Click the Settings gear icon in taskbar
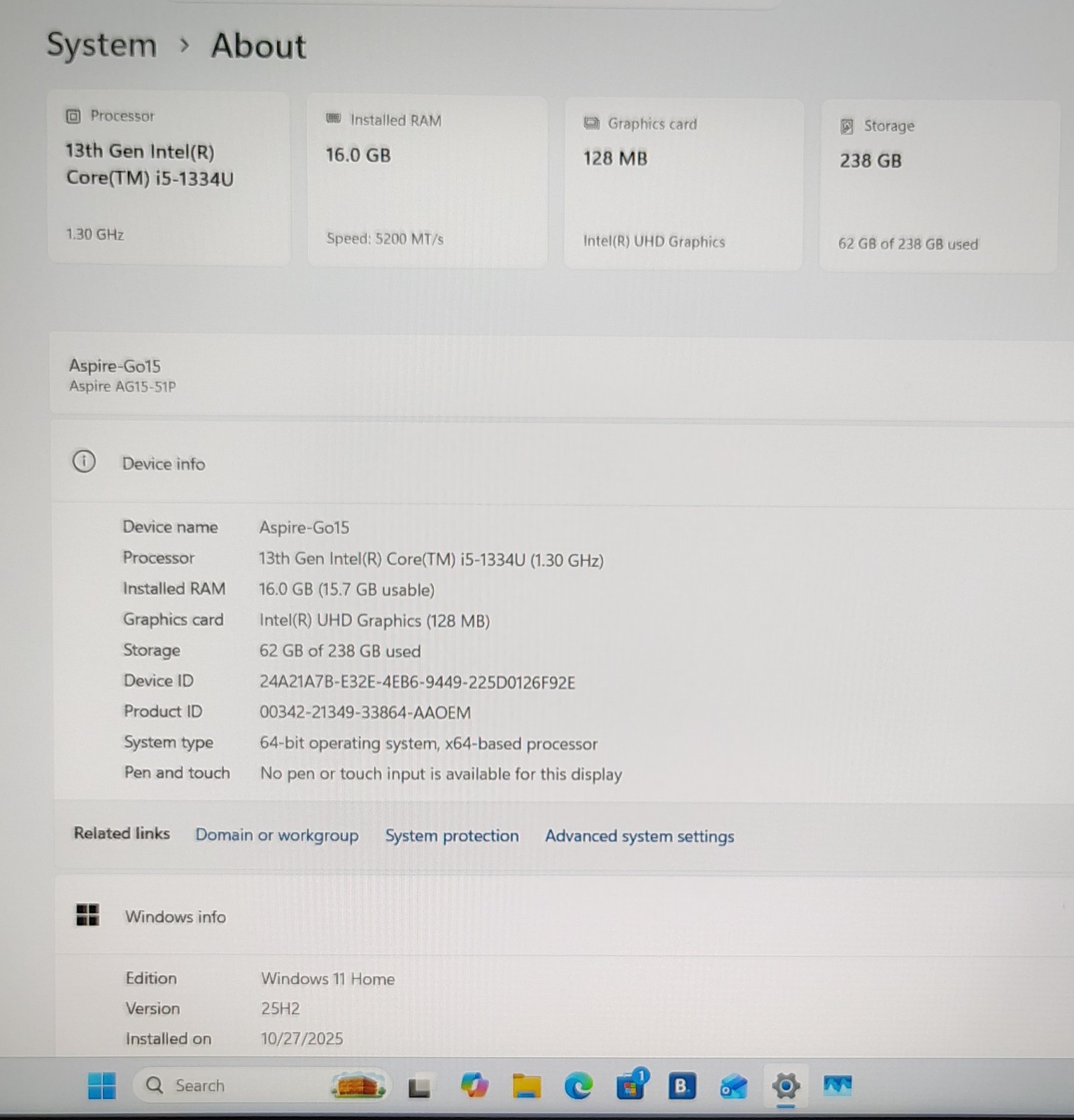 tap(786, 1086)
